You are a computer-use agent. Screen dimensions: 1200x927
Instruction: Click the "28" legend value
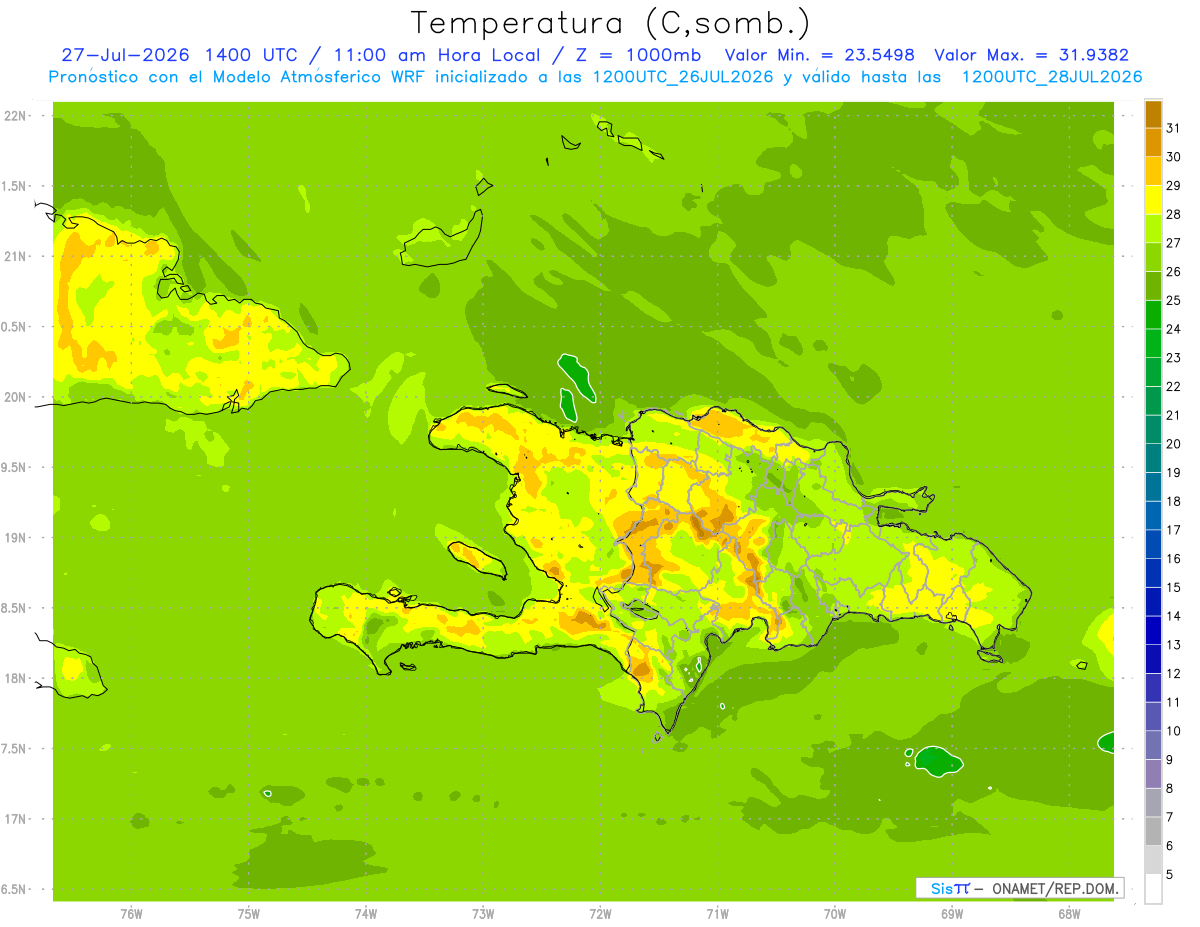(1173, 214)
